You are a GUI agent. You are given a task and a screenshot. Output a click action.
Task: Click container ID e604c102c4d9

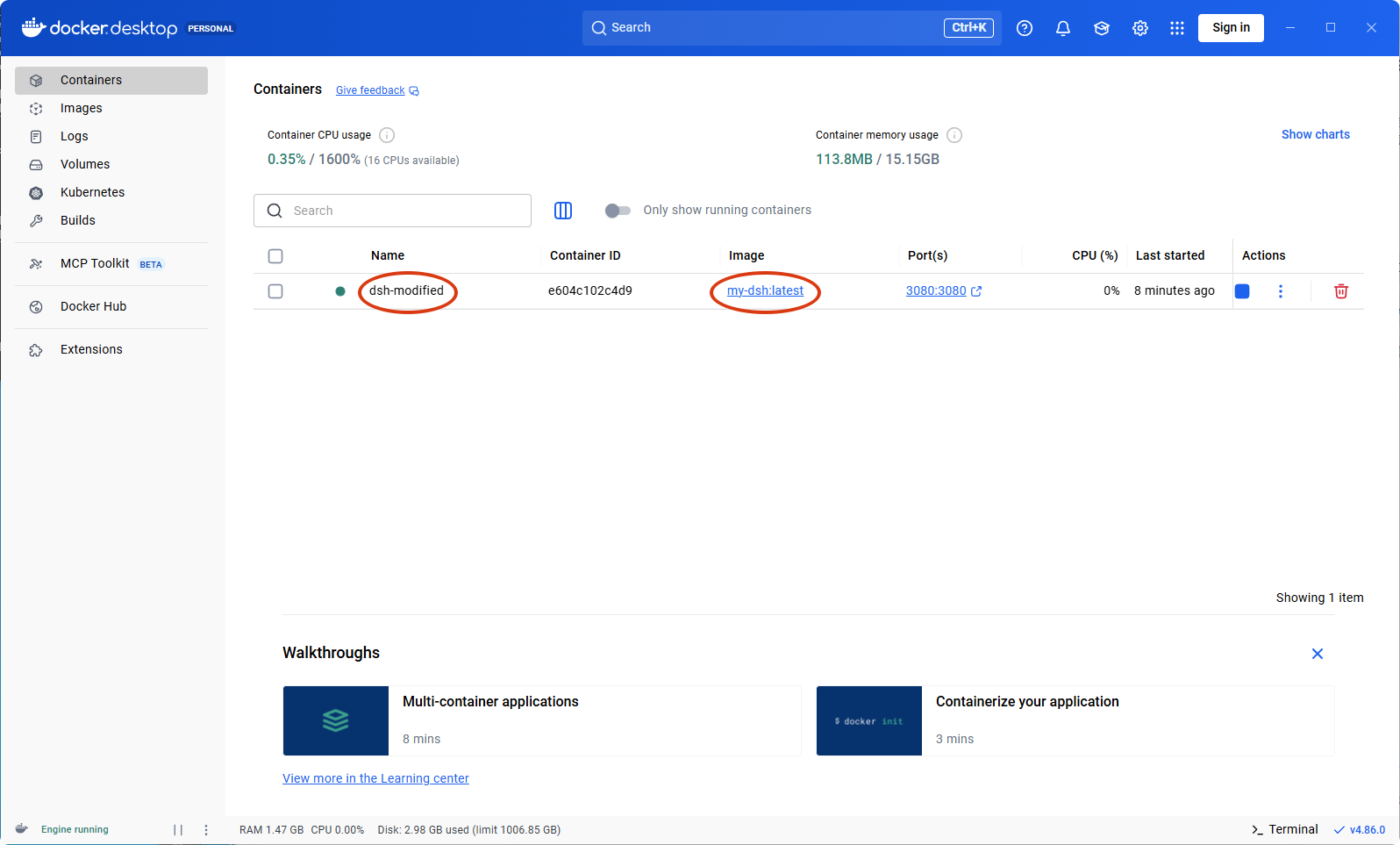pos(590,290)
